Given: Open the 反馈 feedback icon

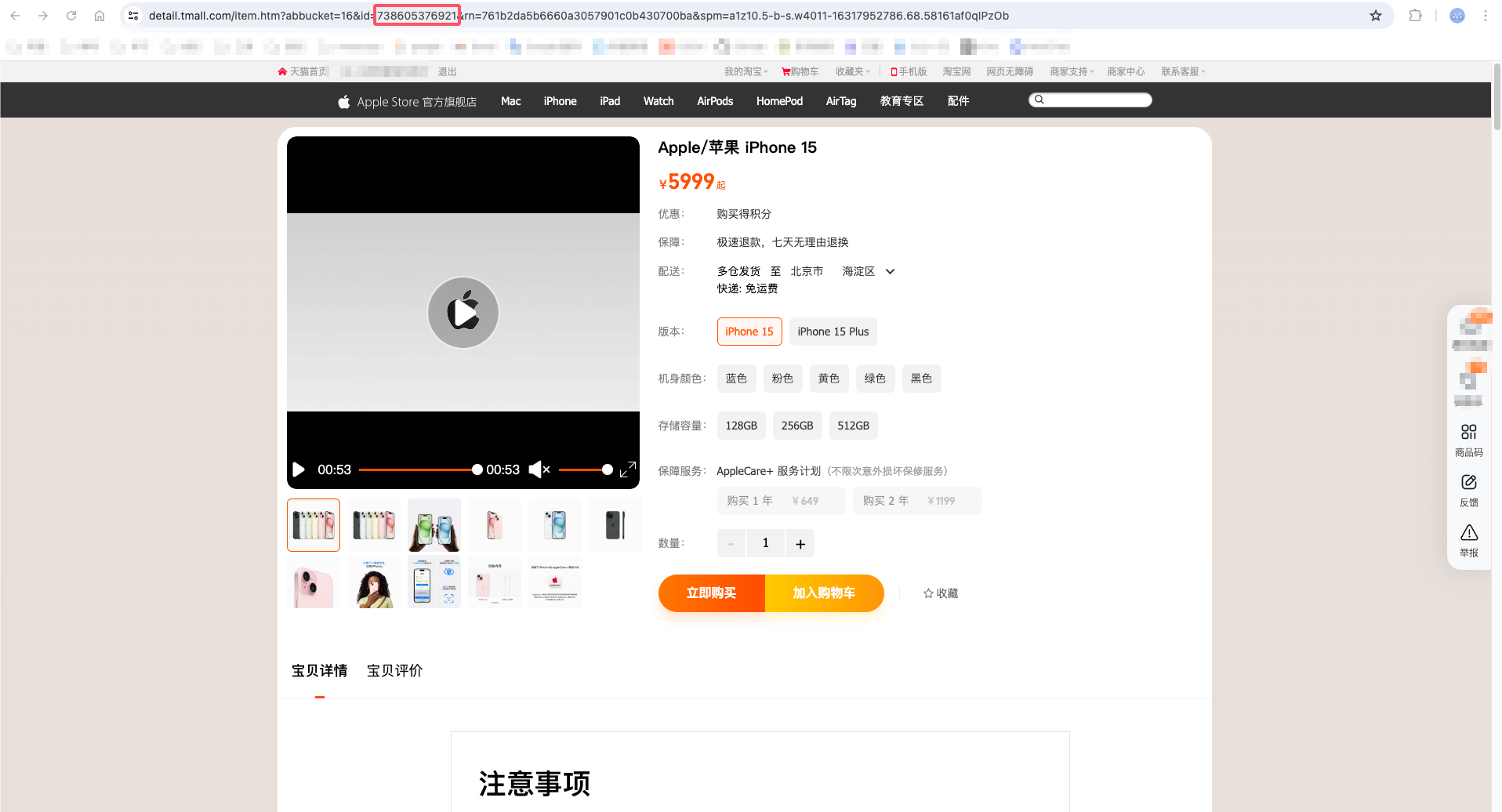Looking at the screenshot, I should coord(1469,483).
